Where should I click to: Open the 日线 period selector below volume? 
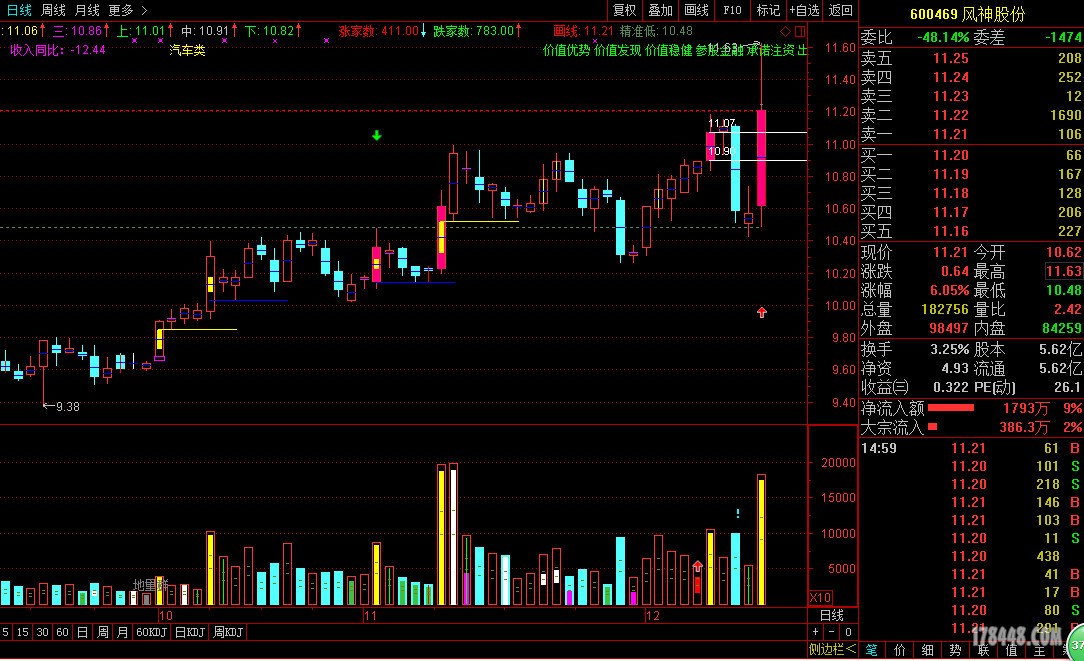pyautogui.click(x=831, y=615)
